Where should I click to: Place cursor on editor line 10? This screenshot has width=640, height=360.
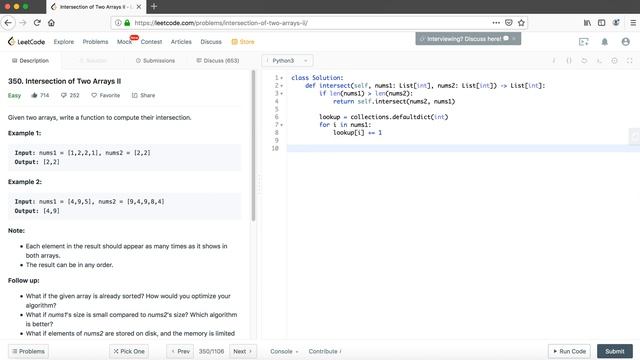[x=463, y=148]
